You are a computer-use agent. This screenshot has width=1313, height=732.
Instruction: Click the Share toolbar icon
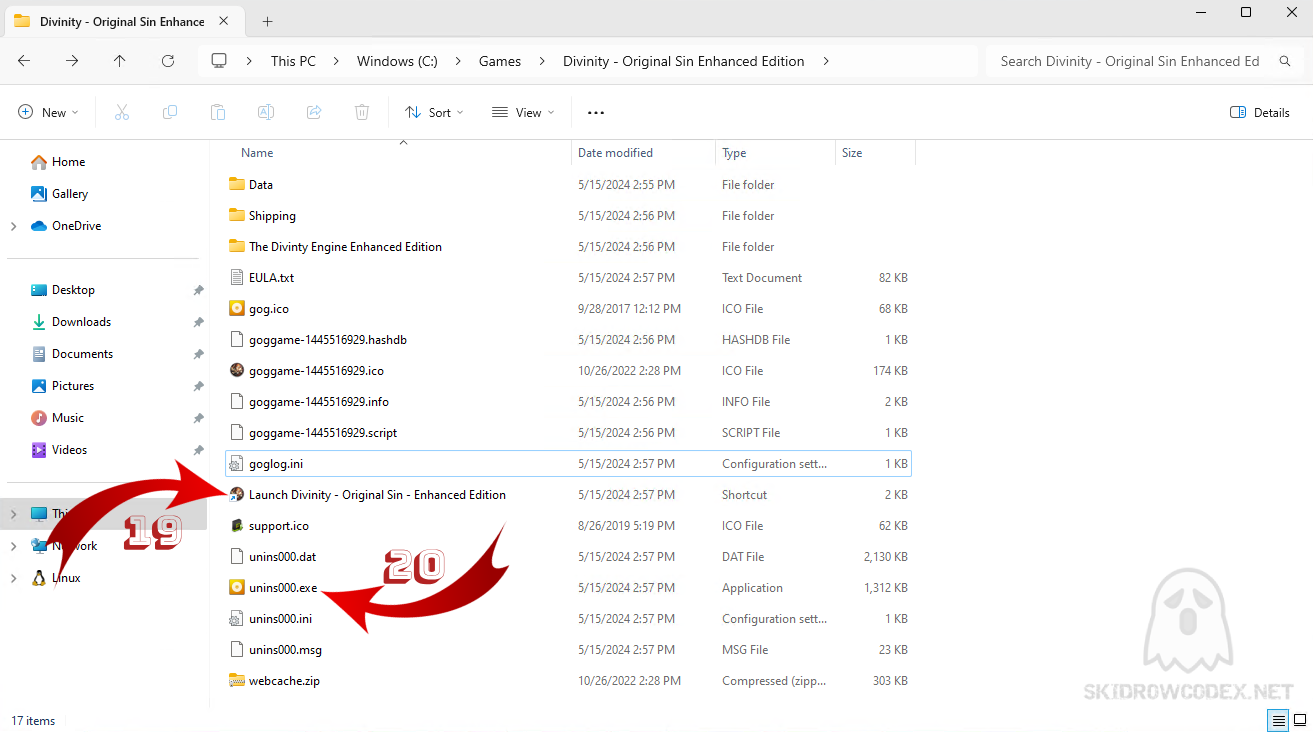coord(314,112)
